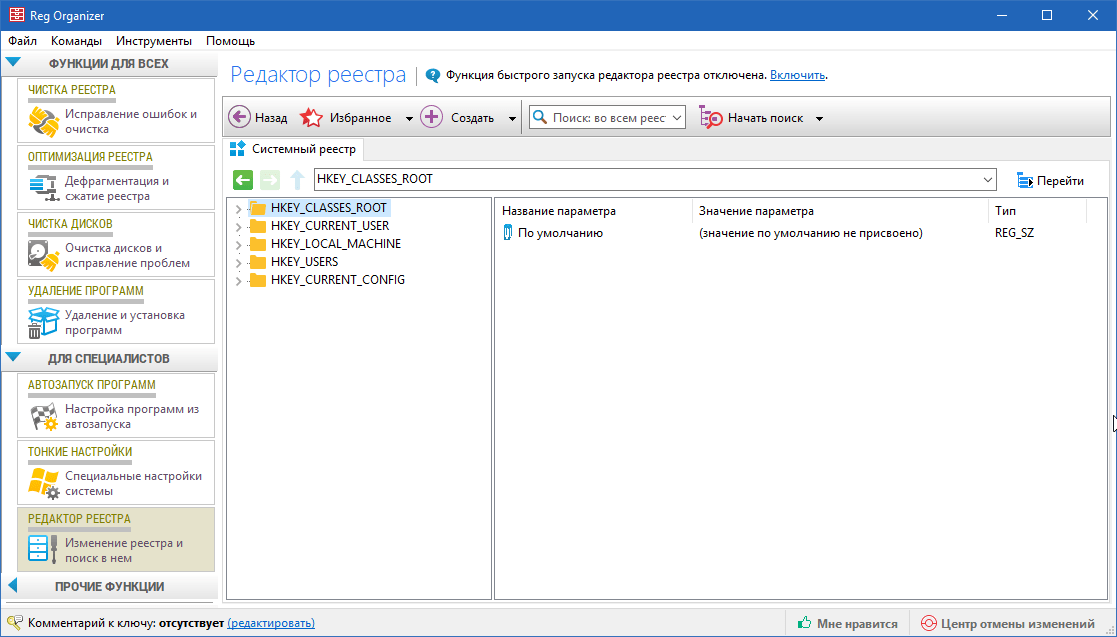Open Uninstall programs trash icon in sidebar

43,323
